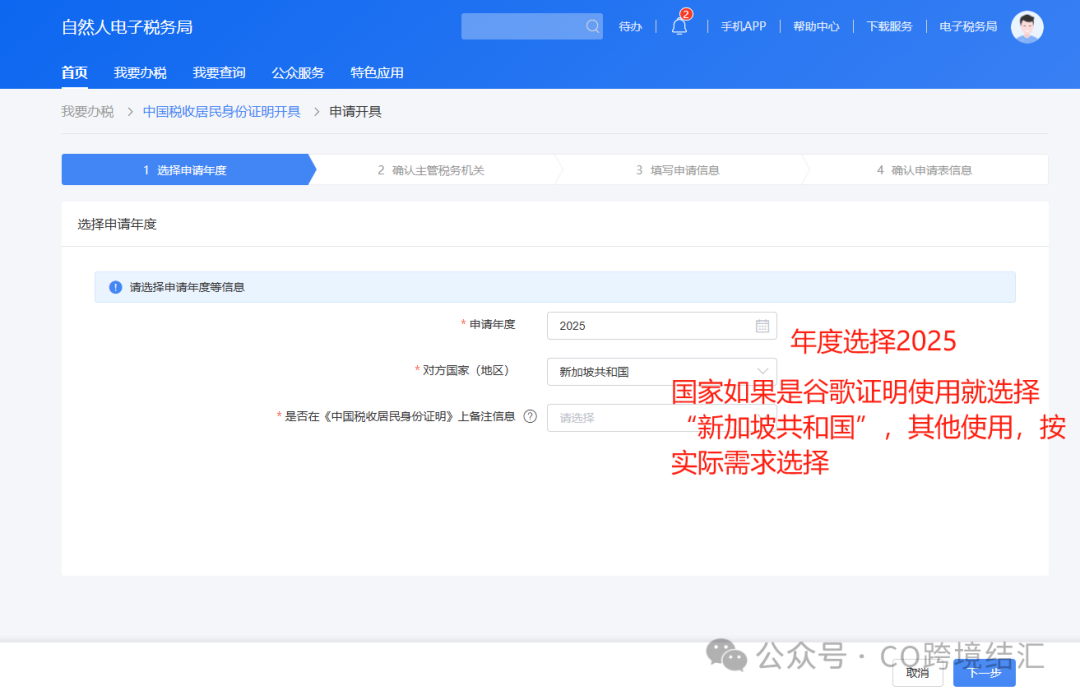Open breadcrumb link 中国税收居民身份证明开具

coord(220,111)
